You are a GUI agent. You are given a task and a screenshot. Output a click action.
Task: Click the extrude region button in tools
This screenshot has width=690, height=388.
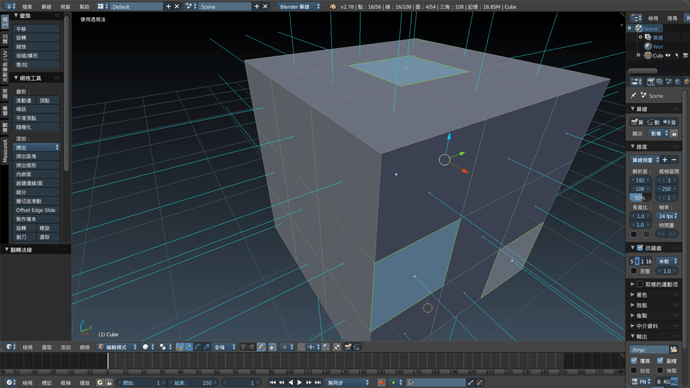36,147
